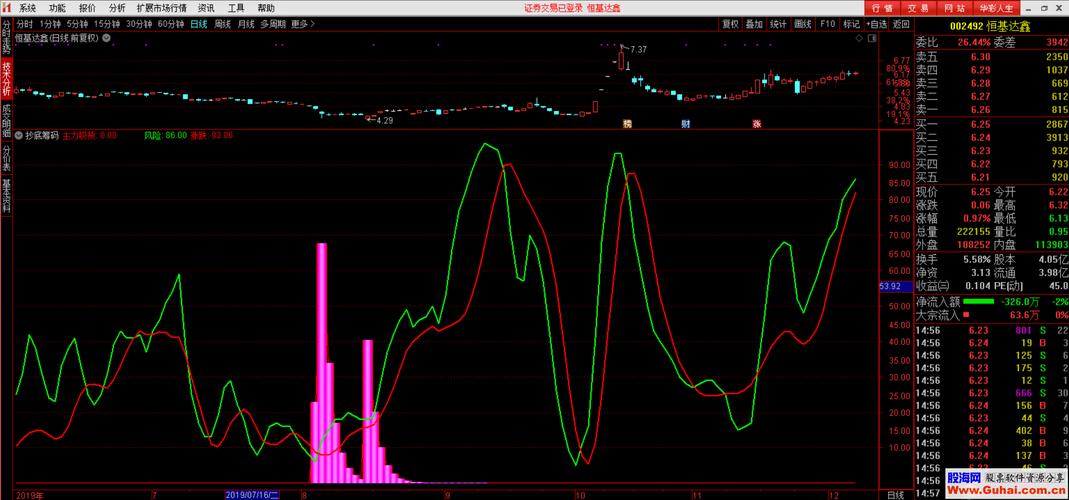Click the 现价 value 6.25
Viewport: 1069px width, 500px height.
click(980, 192)
